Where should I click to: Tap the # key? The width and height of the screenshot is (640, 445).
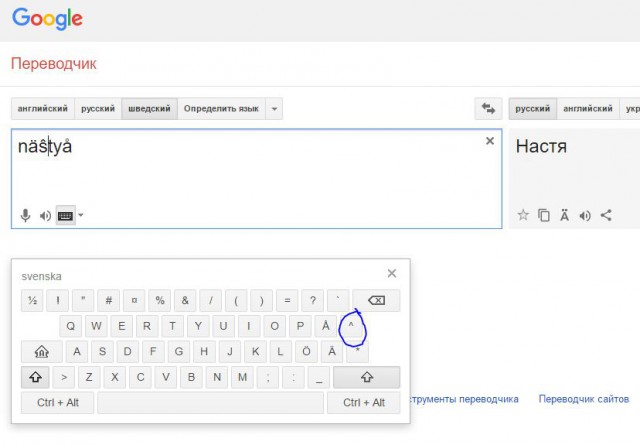(x=109, y=300)
